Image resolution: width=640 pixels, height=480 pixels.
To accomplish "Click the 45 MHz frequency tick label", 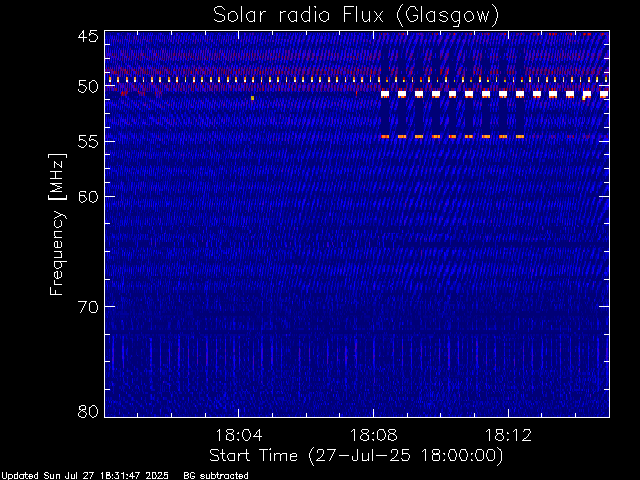I will pos(88,37).
